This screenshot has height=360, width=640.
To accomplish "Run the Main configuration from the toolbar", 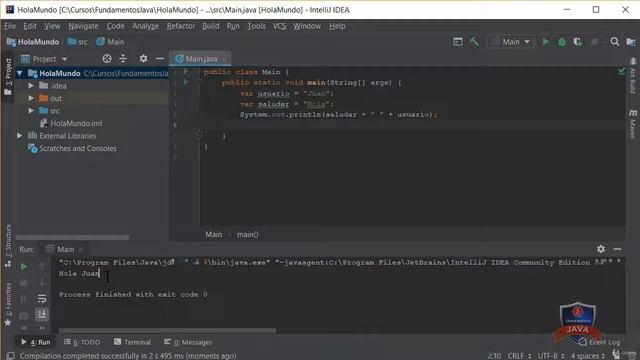I will pos(545,42).
